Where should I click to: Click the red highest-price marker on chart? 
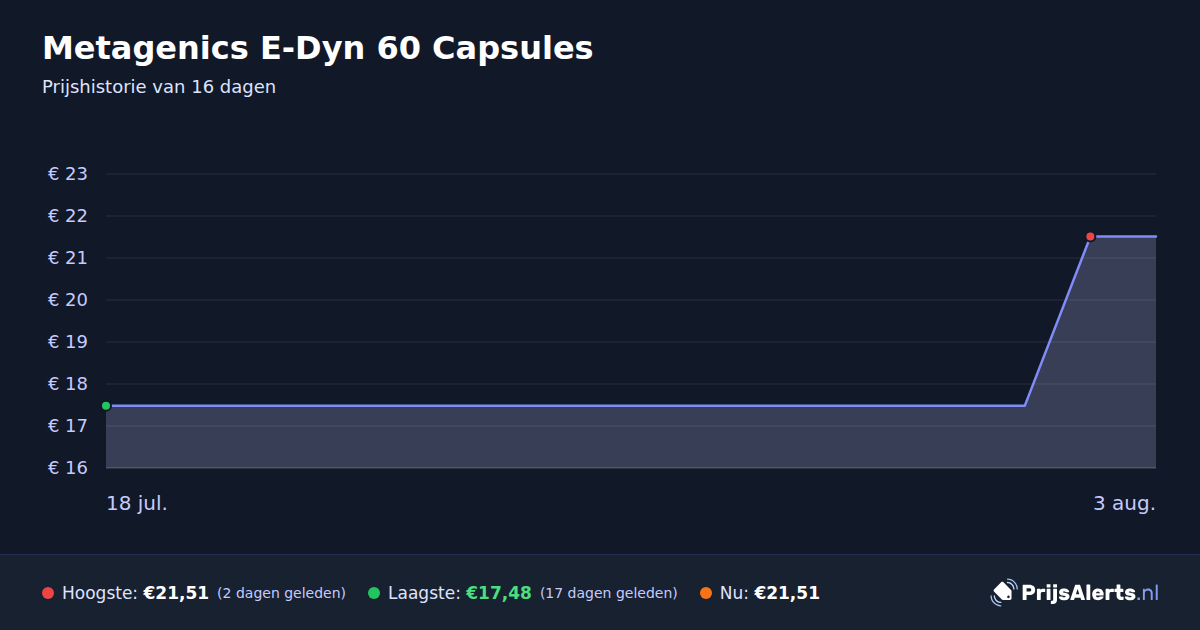1090,237
